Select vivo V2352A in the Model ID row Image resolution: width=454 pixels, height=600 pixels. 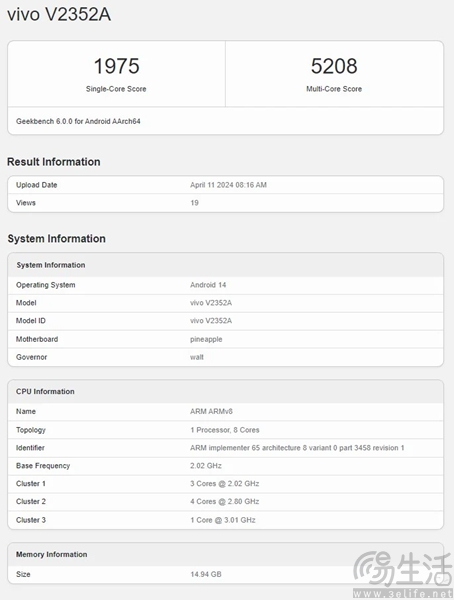pyautogui.click(x=211, y=321)
